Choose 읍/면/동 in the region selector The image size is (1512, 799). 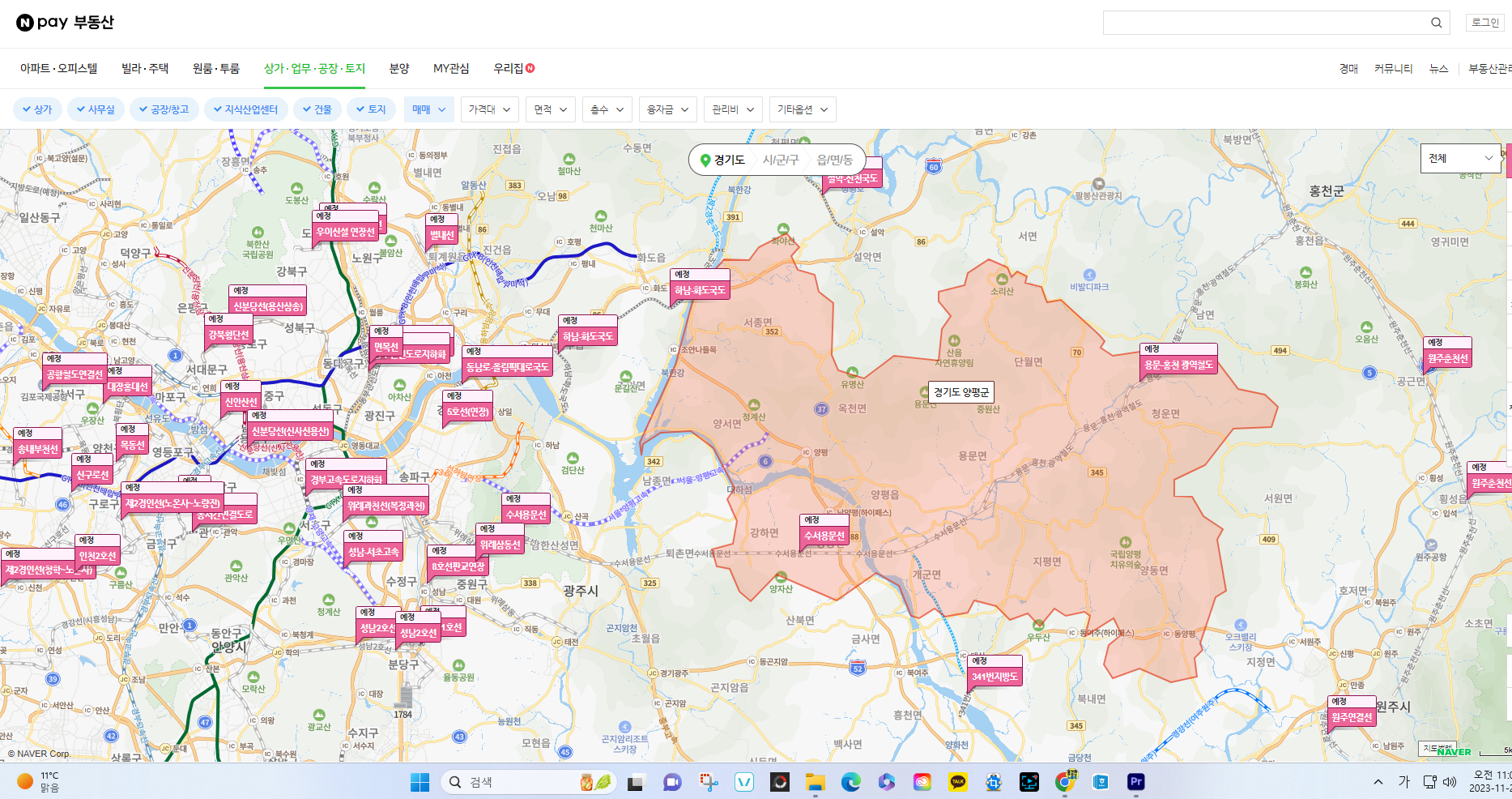click(834, 160)
